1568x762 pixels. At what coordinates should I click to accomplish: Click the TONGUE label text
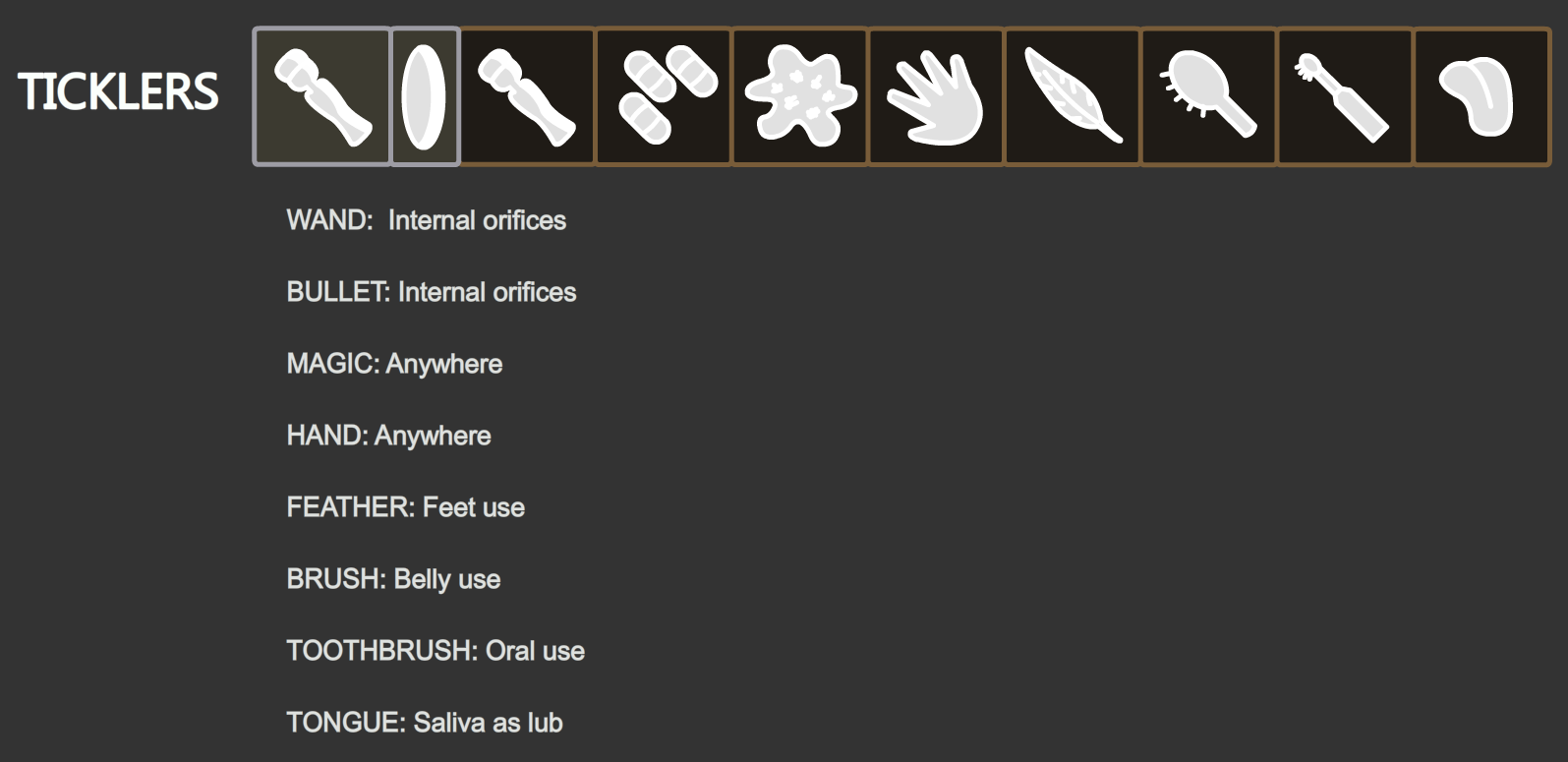click(346, 723)
